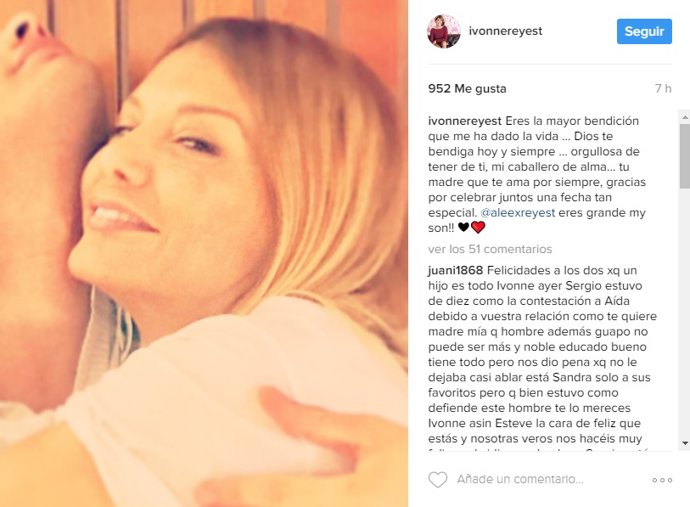Expand 'ver los 51 comentarios'

tap(490, 249)
